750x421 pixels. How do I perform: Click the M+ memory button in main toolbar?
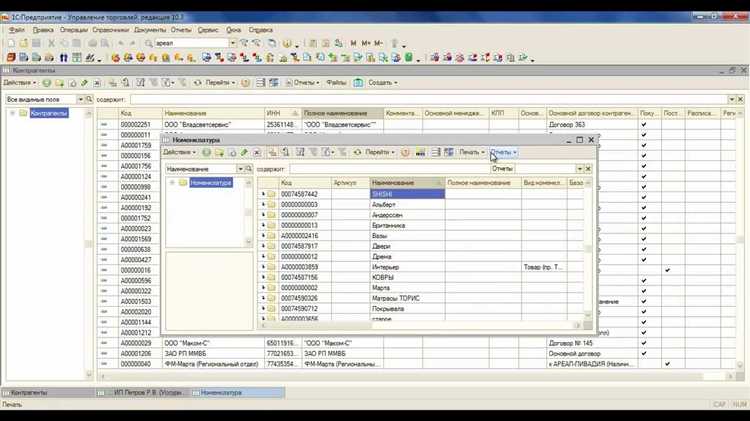[366, 43]
